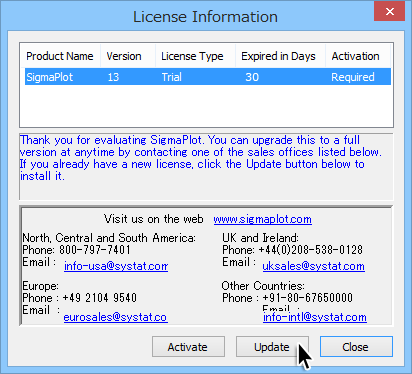Click the Expired in Days column header
412x374 pixels.
click(281, 56)
